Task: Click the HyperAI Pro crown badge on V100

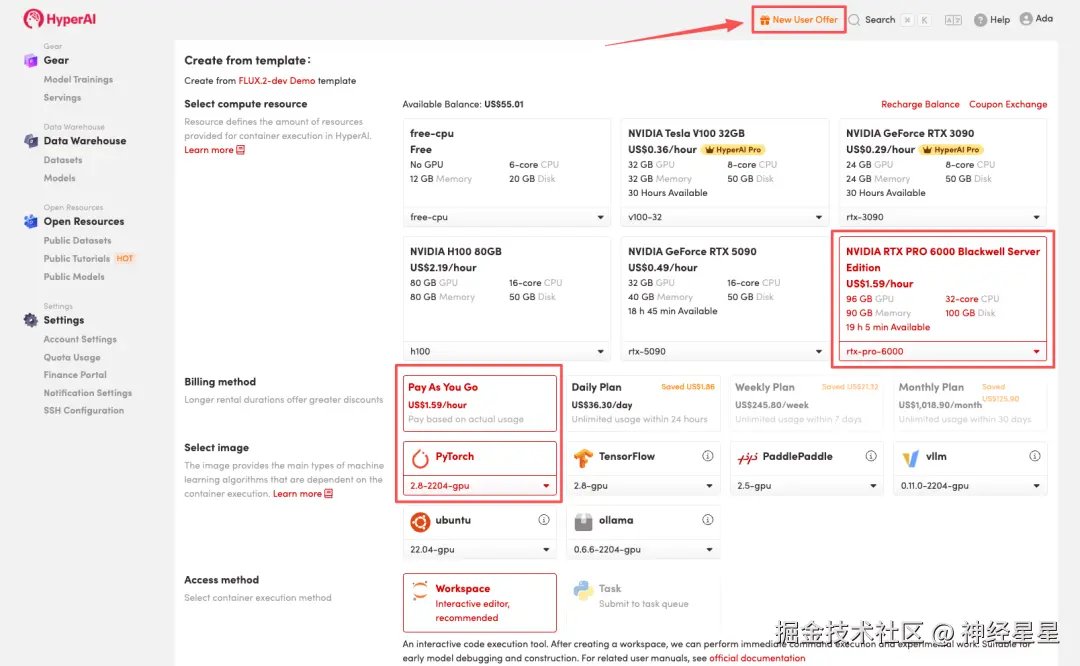Action: click(733, 149)
